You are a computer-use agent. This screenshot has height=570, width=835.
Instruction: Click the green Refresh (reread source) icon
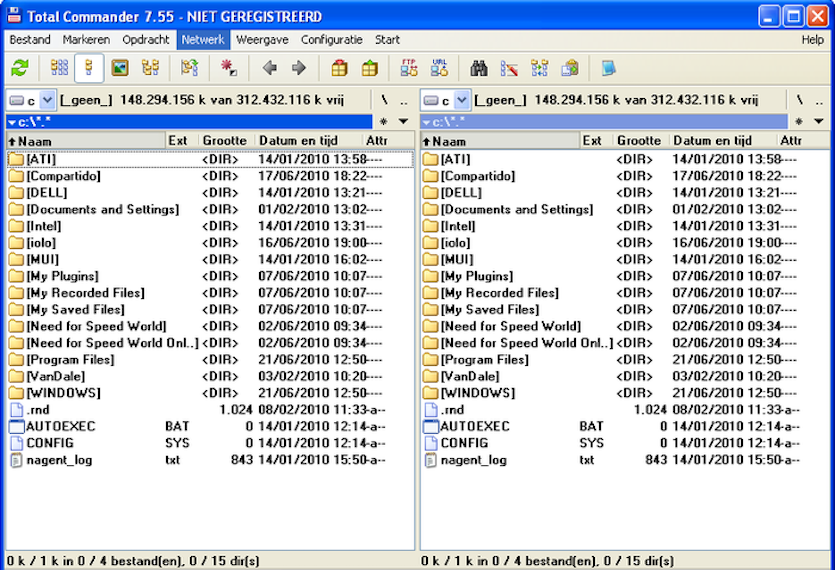pyautogui.click(x=20, y=68)
